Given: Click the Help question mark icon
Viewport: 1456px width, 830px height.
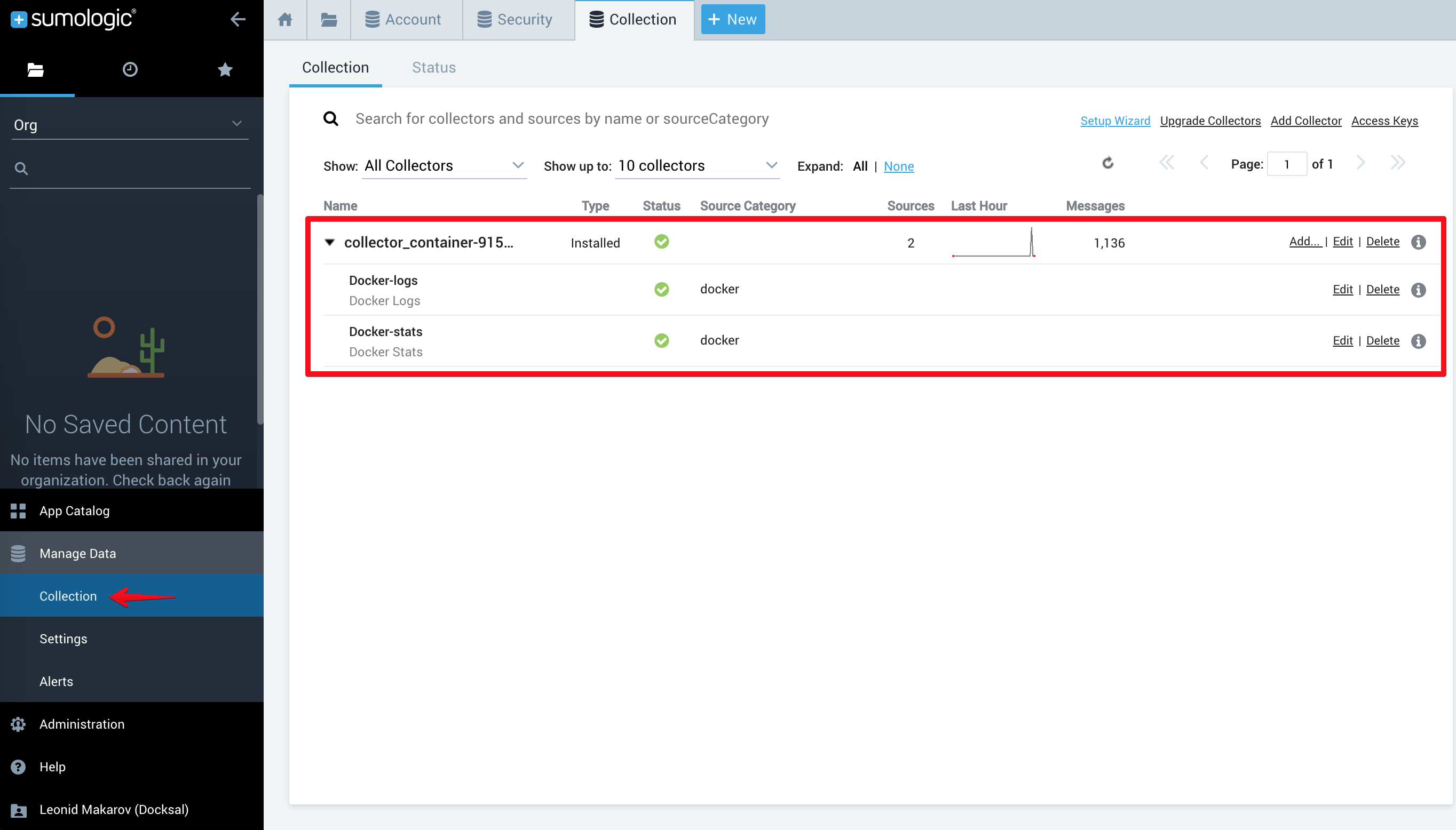Looking at the screenshot, I should (x=18, y=767).
